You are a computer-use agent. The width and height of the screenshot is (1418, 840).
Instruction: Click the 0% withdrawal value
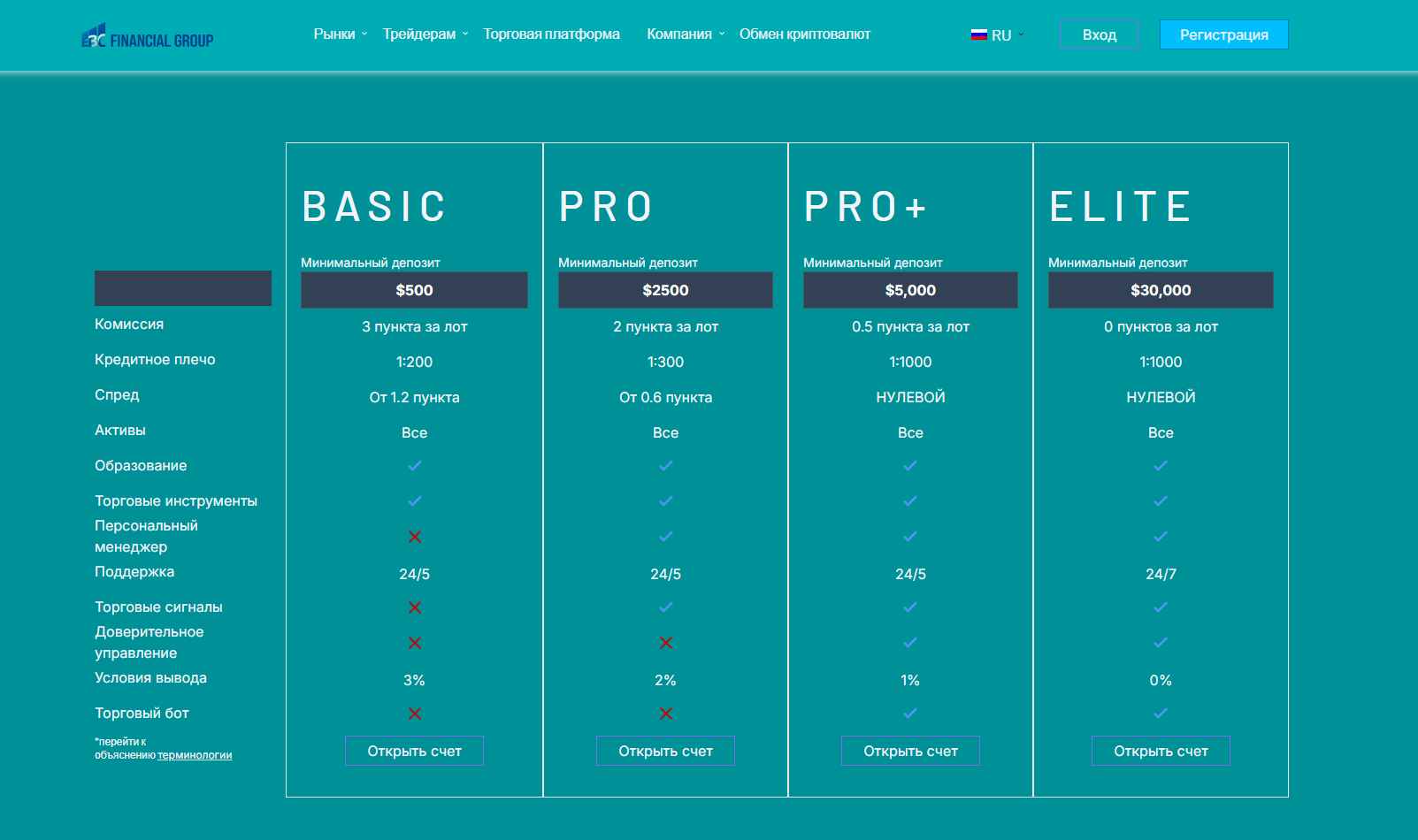(x=1161, y=680)
